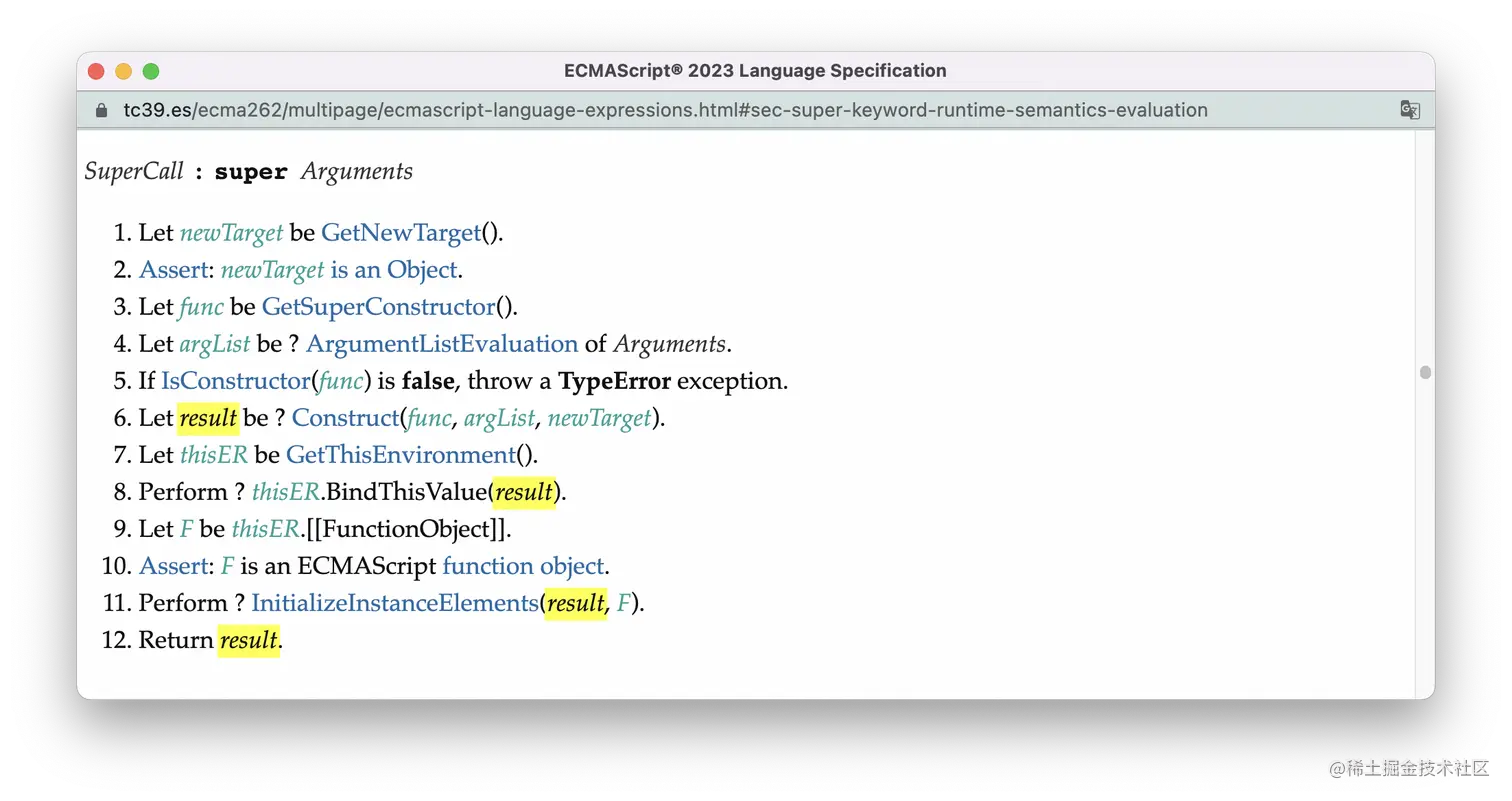
Task: Click the F variable in step 9
Action: tap(186, 529)
